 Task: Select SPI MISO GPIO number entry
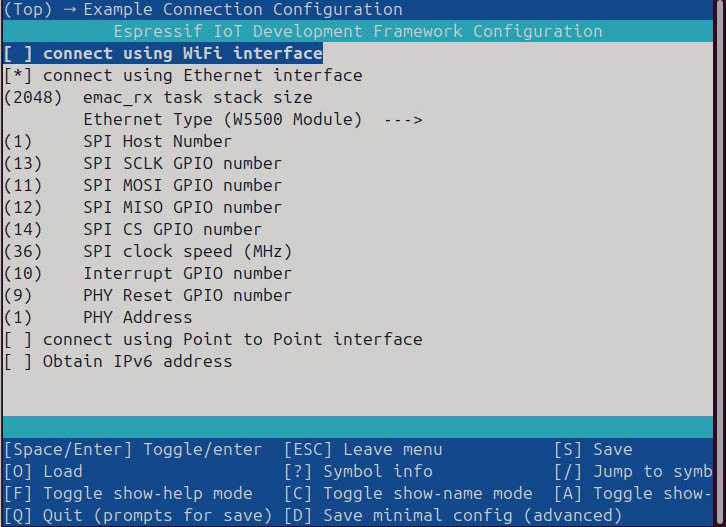click(182, 208)
